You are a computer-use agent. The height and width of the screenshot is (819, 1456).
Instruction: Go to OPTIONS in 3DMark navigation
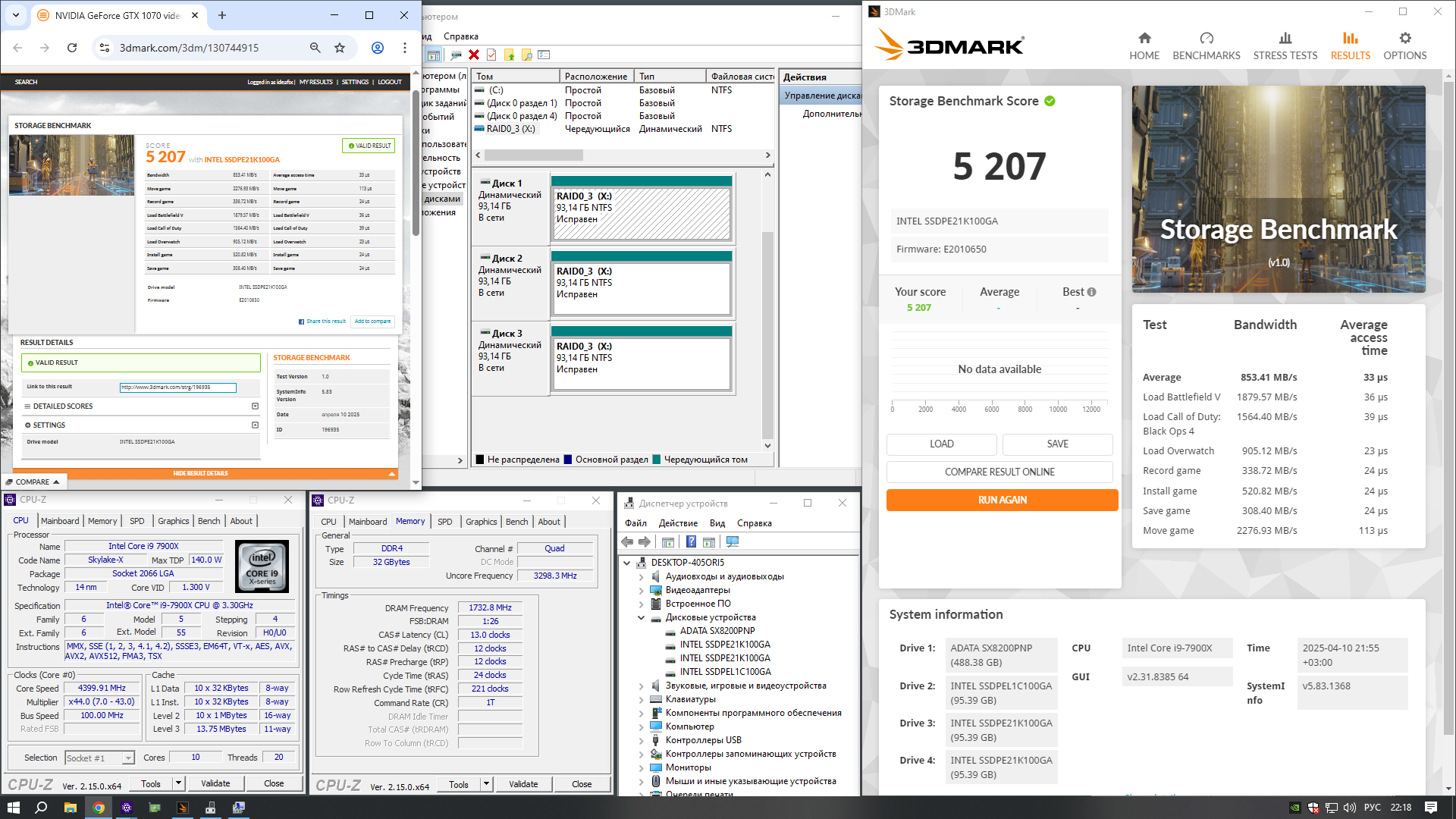[1404, 45]
